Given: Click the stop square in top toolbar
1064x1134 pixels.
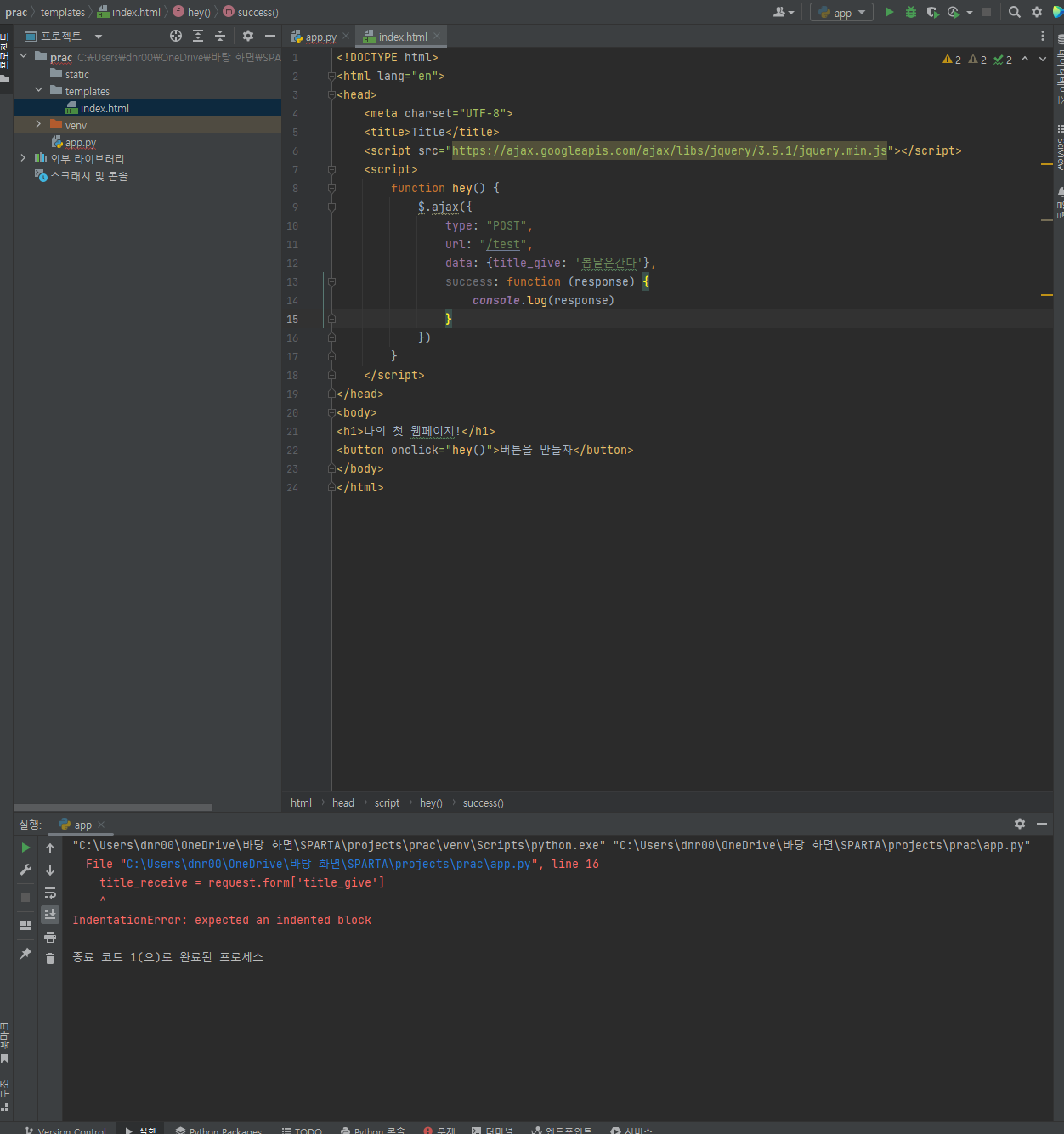Looking at the screenshot, I should [987, 12].
